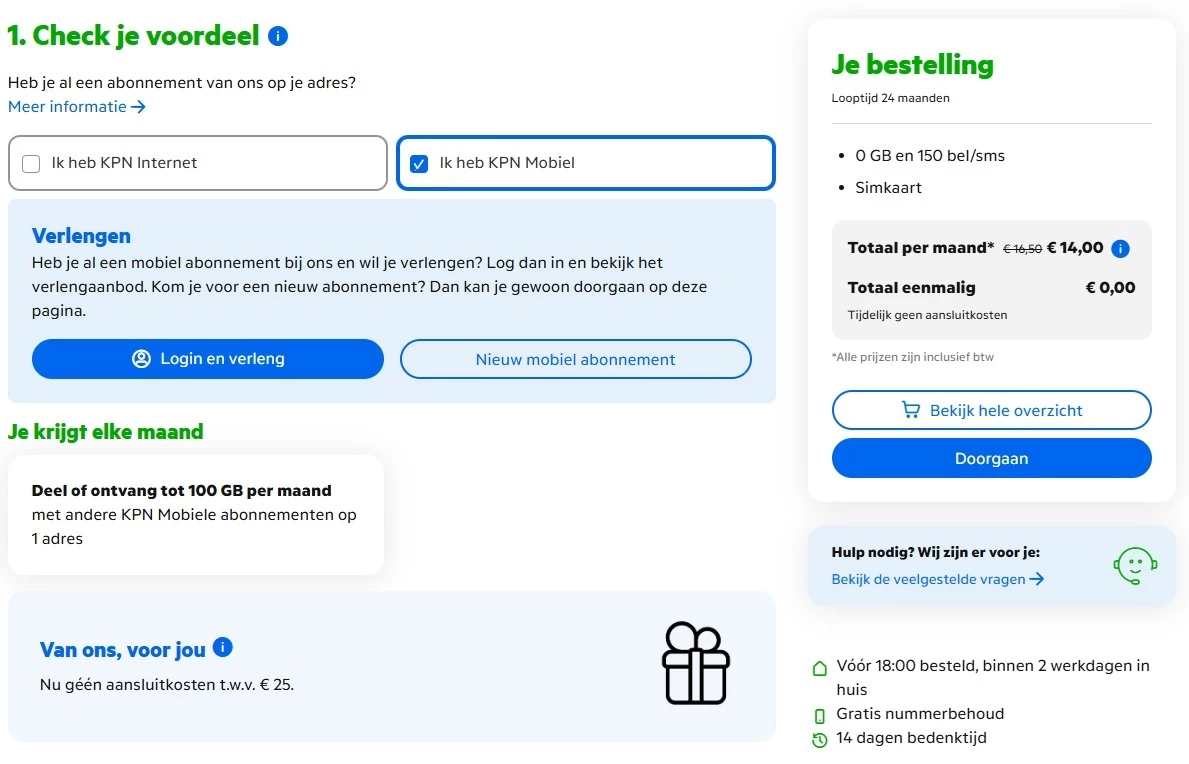Uncheck the Ik heb KPN Mobiel checkbox
The height and width of the screenshot is (764, 1189).
click(x=419, y=164)
